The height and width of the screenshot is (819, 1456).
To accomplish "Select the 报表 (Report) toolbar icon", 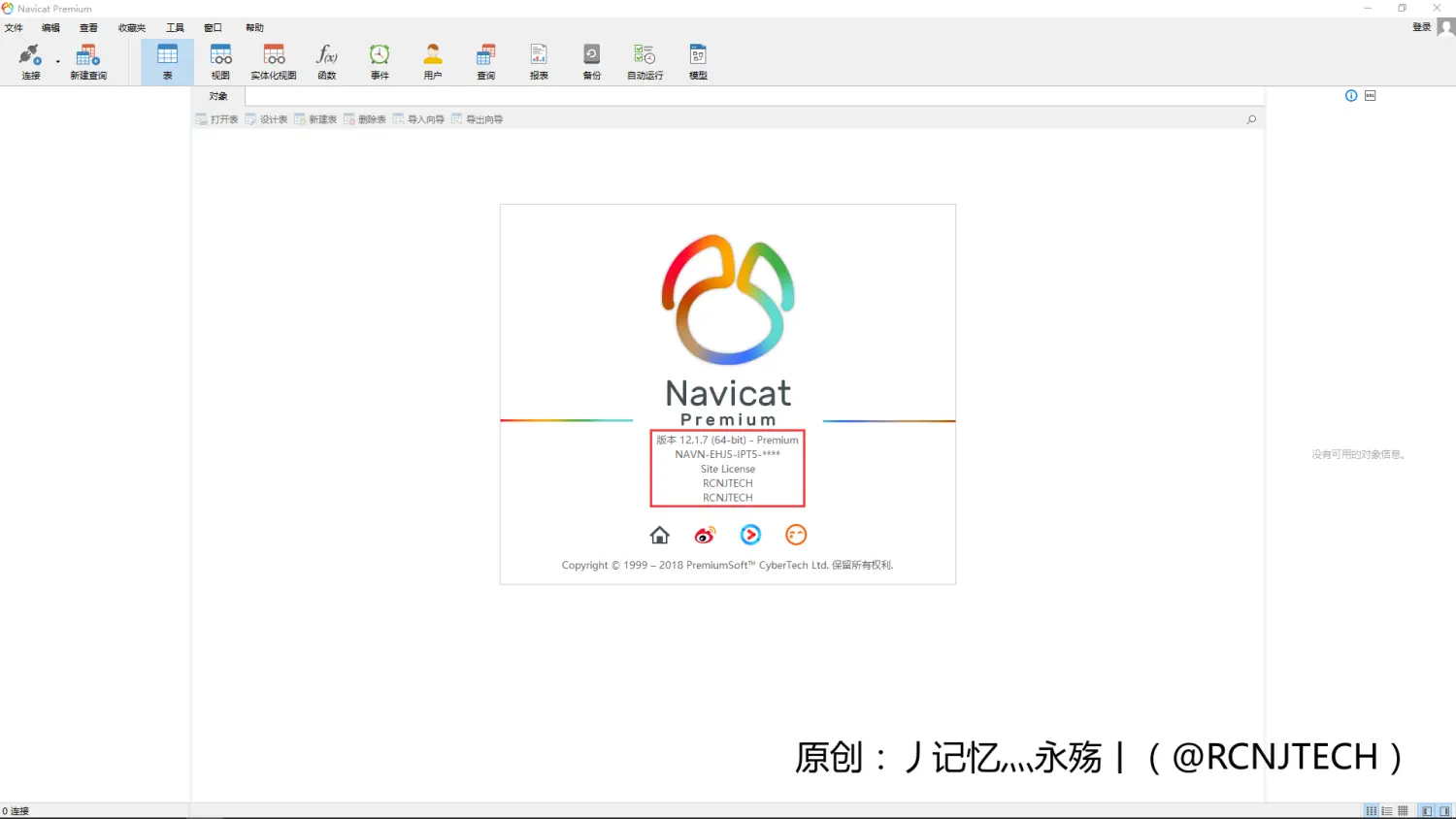I will tap(539, 61).
